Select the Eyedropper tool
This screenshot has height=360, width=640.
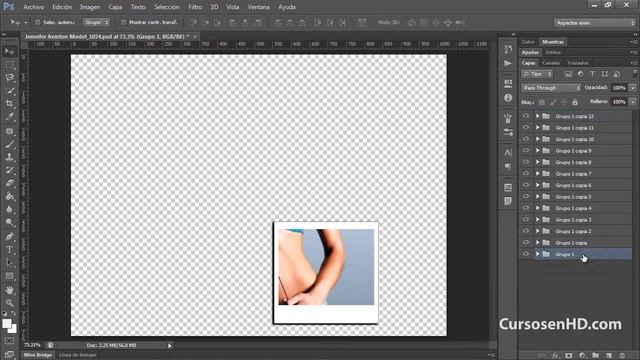(9, 117)
